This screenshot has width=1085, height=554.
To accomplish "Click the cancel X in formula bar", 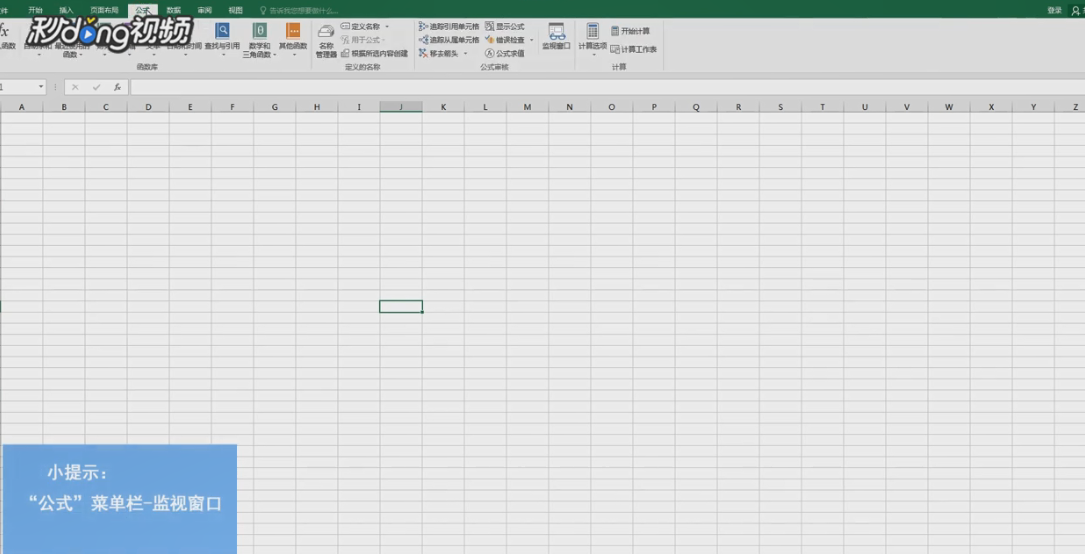I will pyautogui.click(x=75, y=87).
